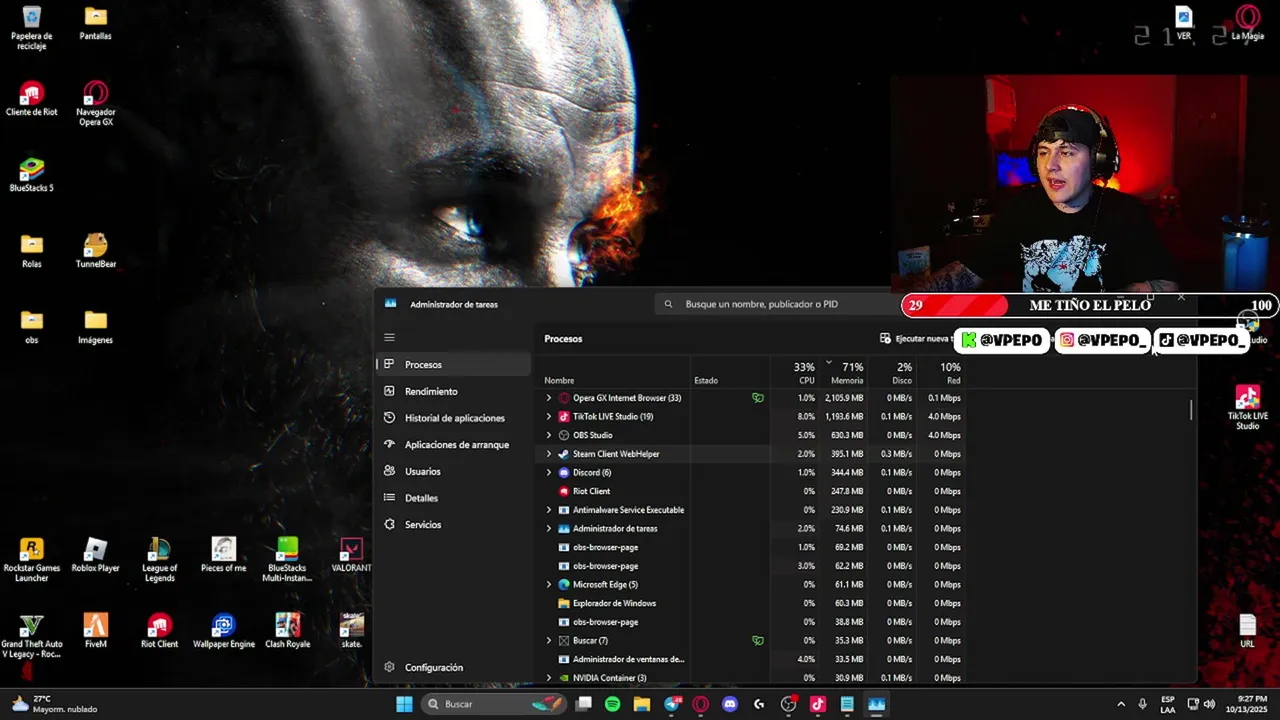The height and width of the screenshot is (720, 1280).
Task: Select the TikTok LIVE Studio desktop icon
Action: coord(1247,408)
